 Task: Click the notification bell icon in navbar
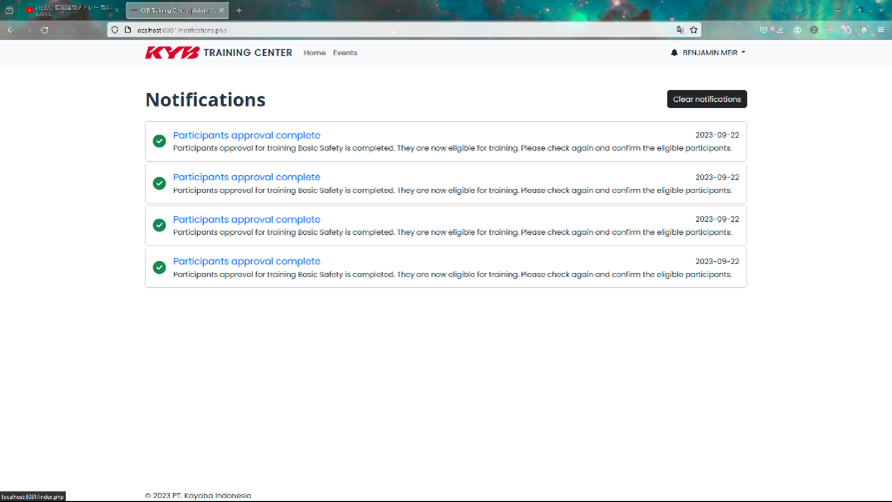(x=674, y=53)
